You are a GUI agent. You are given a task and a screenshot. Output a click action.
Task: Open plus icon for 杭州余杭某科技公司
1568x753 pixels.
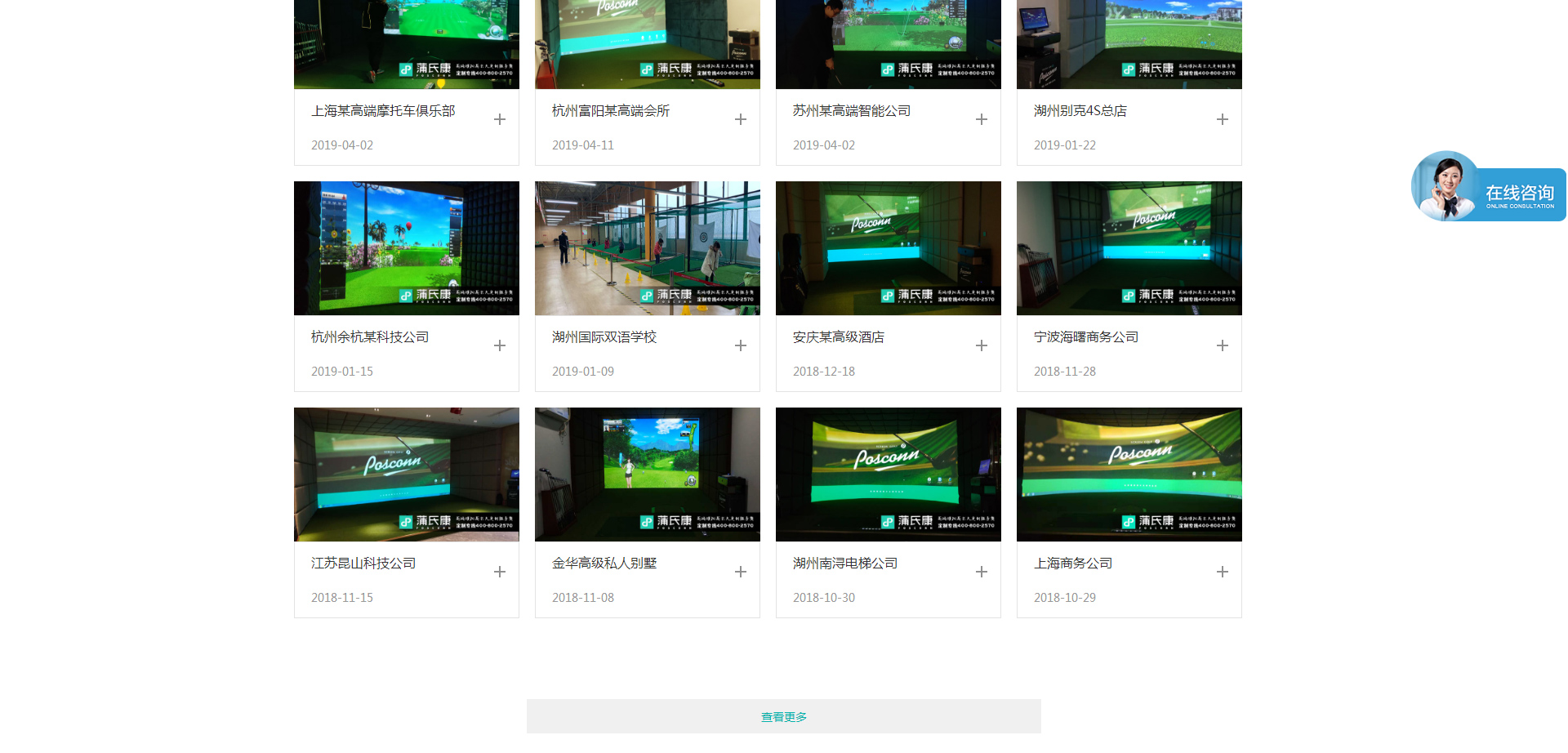tap(500, 346)
